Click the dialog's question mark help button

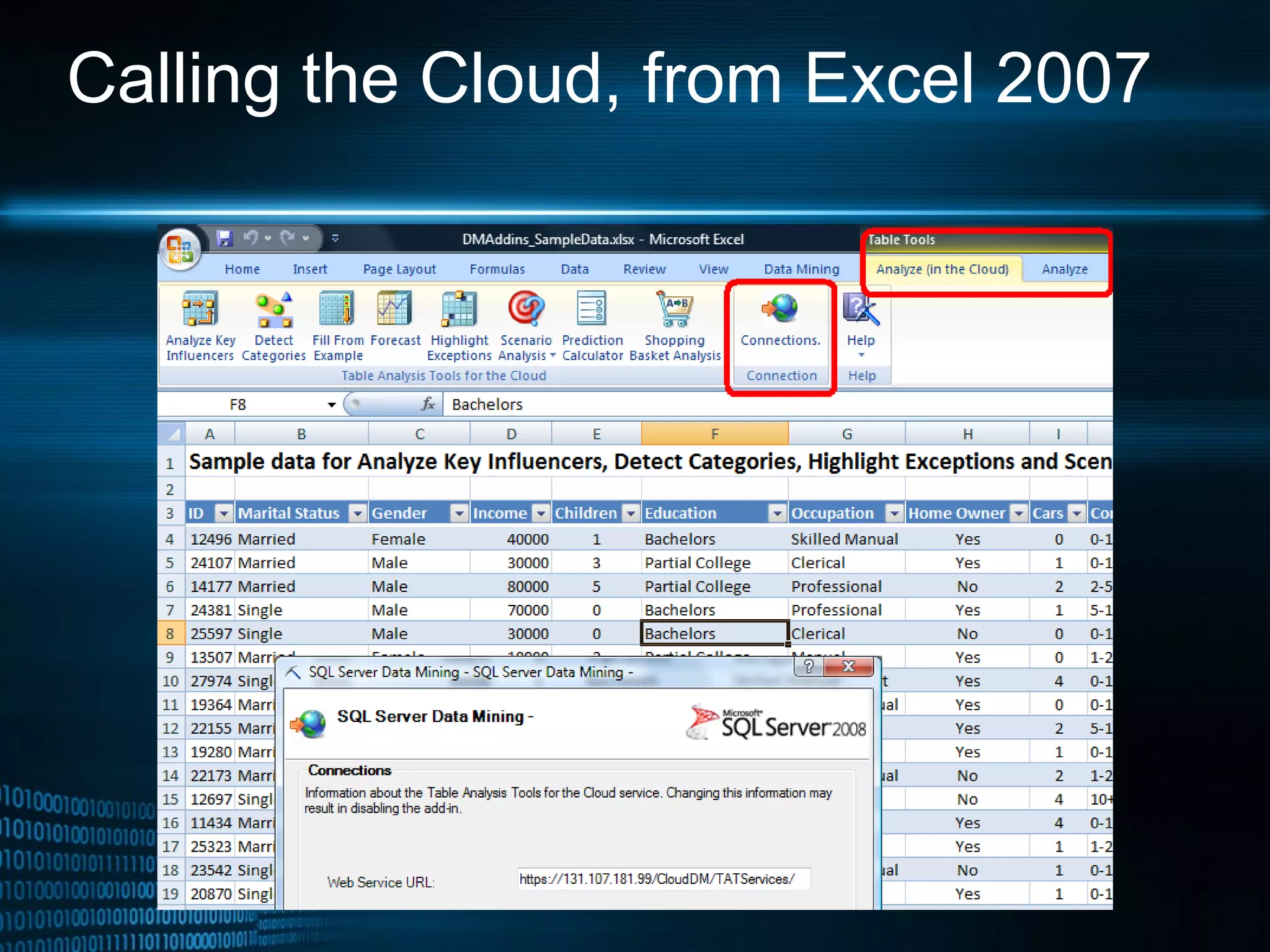(x=809, y=667)
